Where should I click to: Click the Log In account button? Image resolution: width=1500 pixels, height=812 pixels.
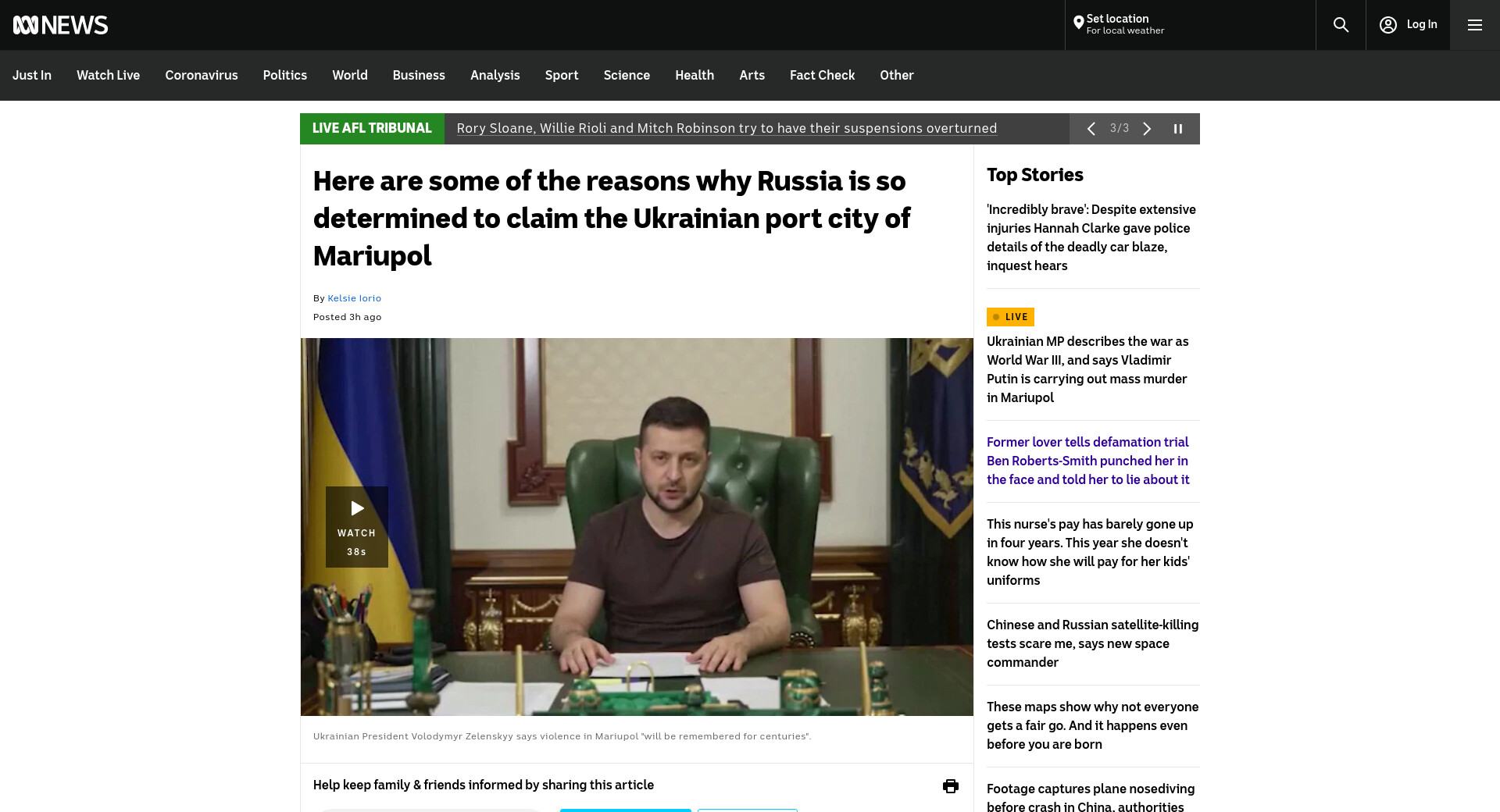(1408, 25)
